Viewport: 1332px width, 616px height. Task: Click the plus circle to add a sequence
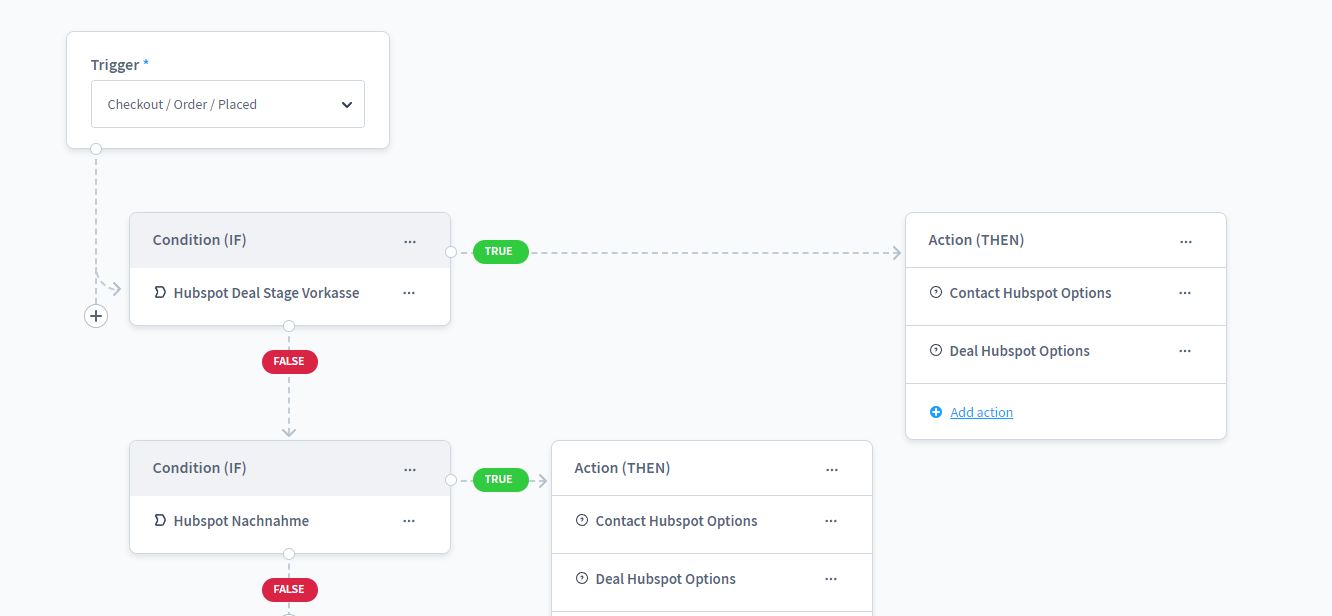point(96,316)
